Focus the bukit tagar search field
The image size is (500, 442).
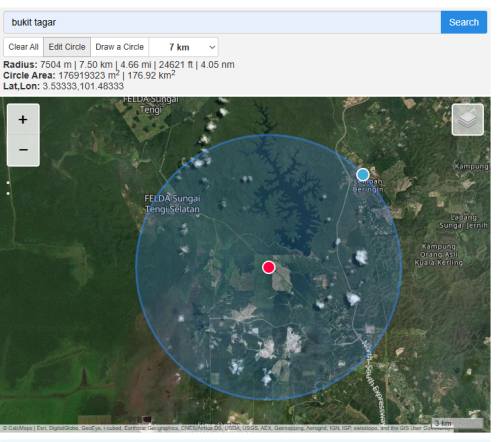pos(222,22)
